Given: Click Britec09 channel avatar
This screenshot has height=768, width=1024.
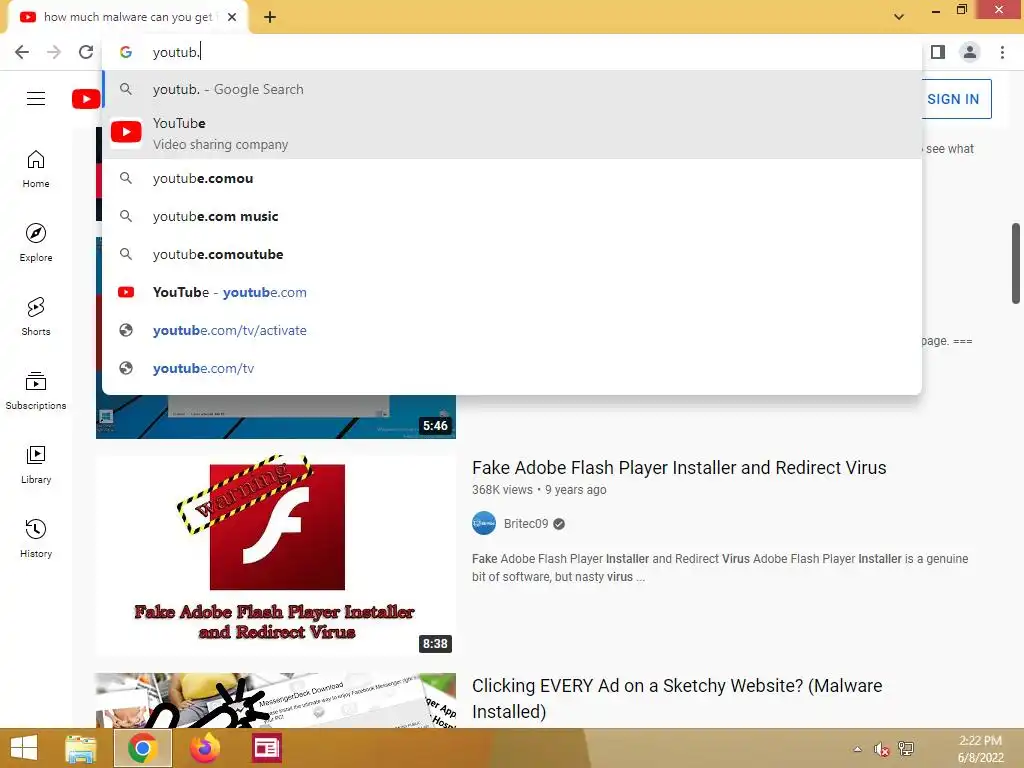Looking at the screenshot, I should pos(484,523).
